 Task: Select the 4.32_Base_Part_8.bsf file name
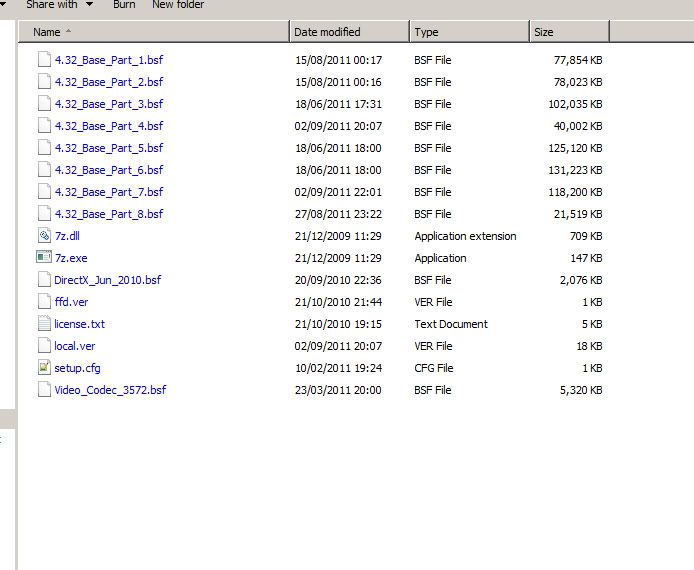(109, 214)
